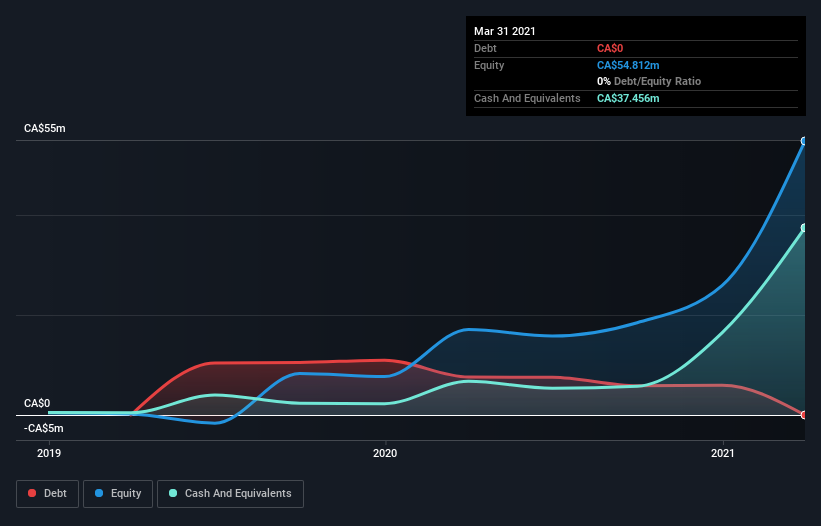Click the teal Cash data point marker

pos(804,228)
